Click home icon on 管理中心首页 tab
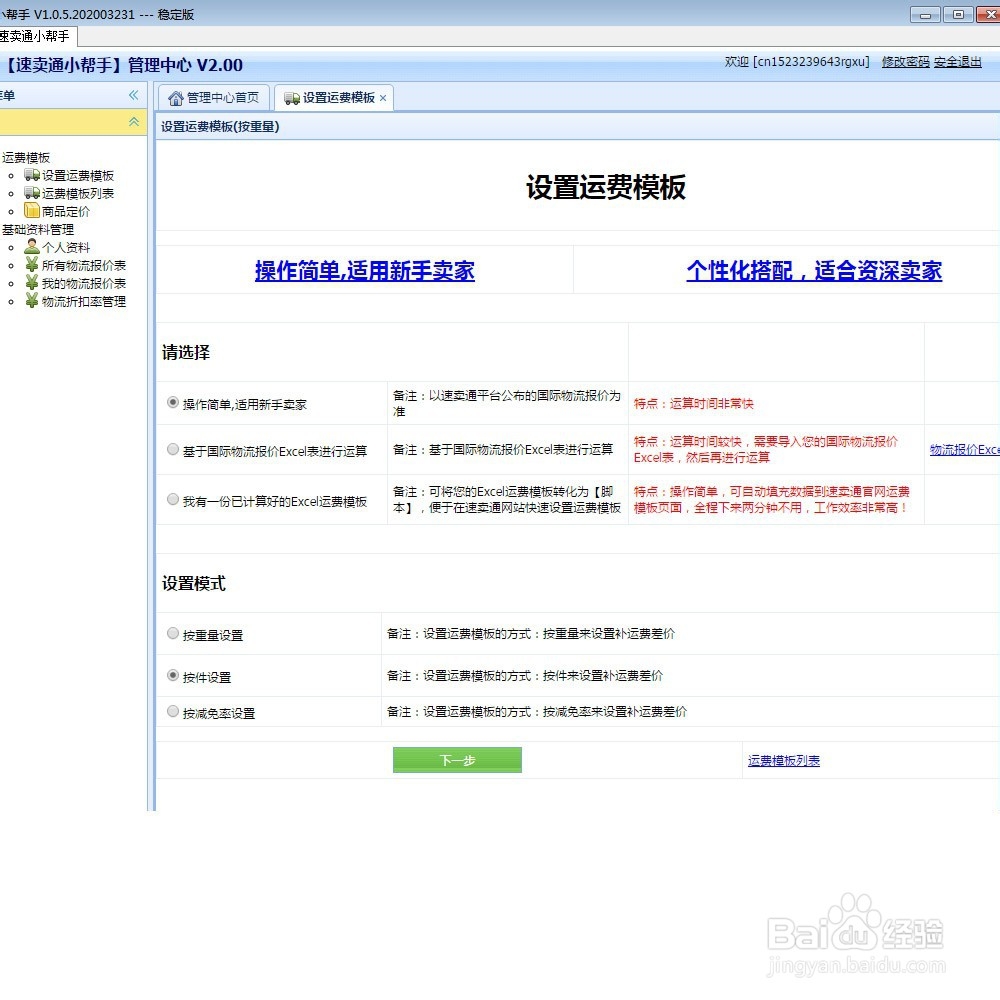 click(175, 98)
